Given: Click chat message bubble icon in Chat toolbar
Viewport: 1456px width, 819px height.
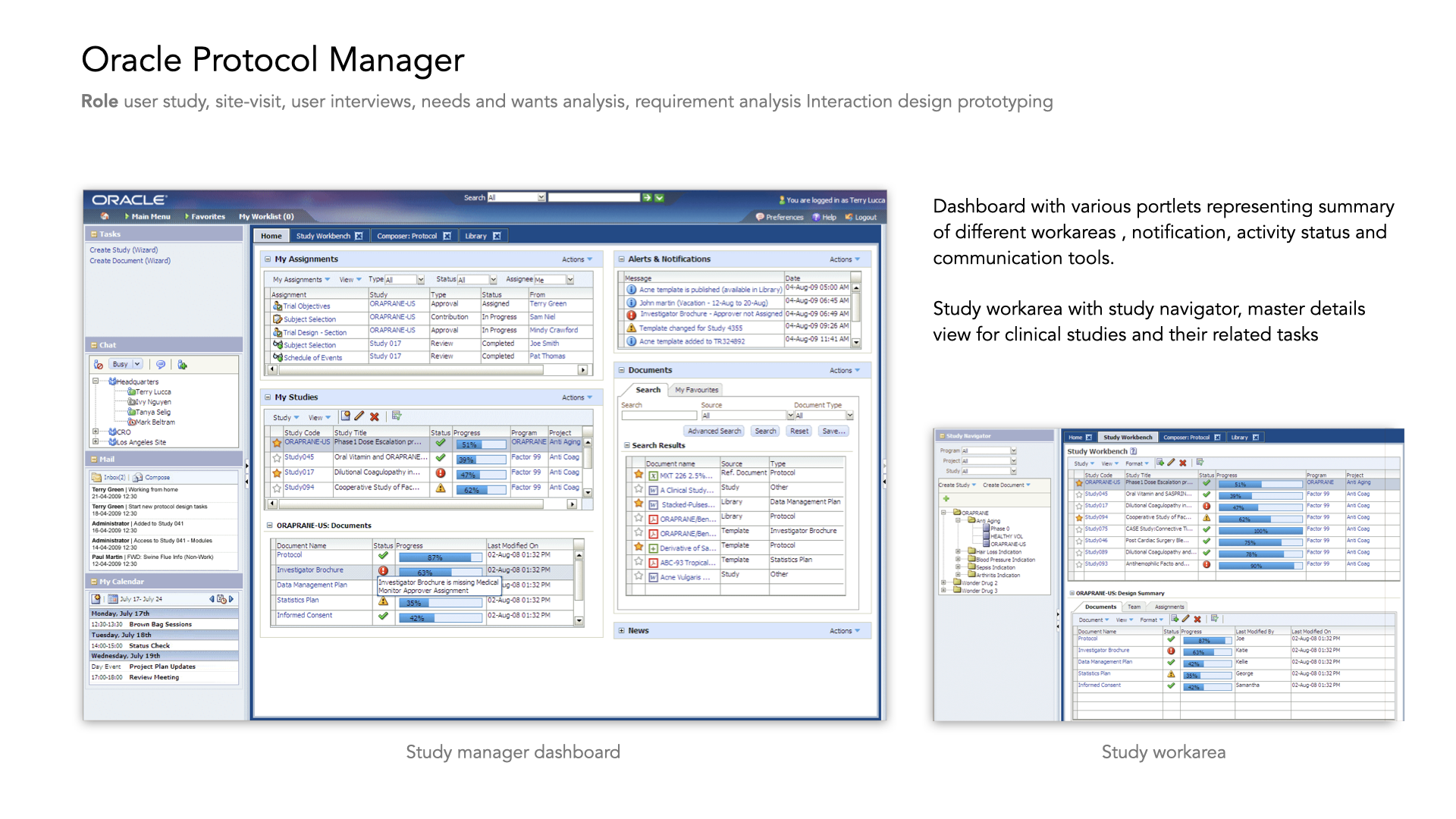Looking at the screenshot, I should [x=161, y=365].
